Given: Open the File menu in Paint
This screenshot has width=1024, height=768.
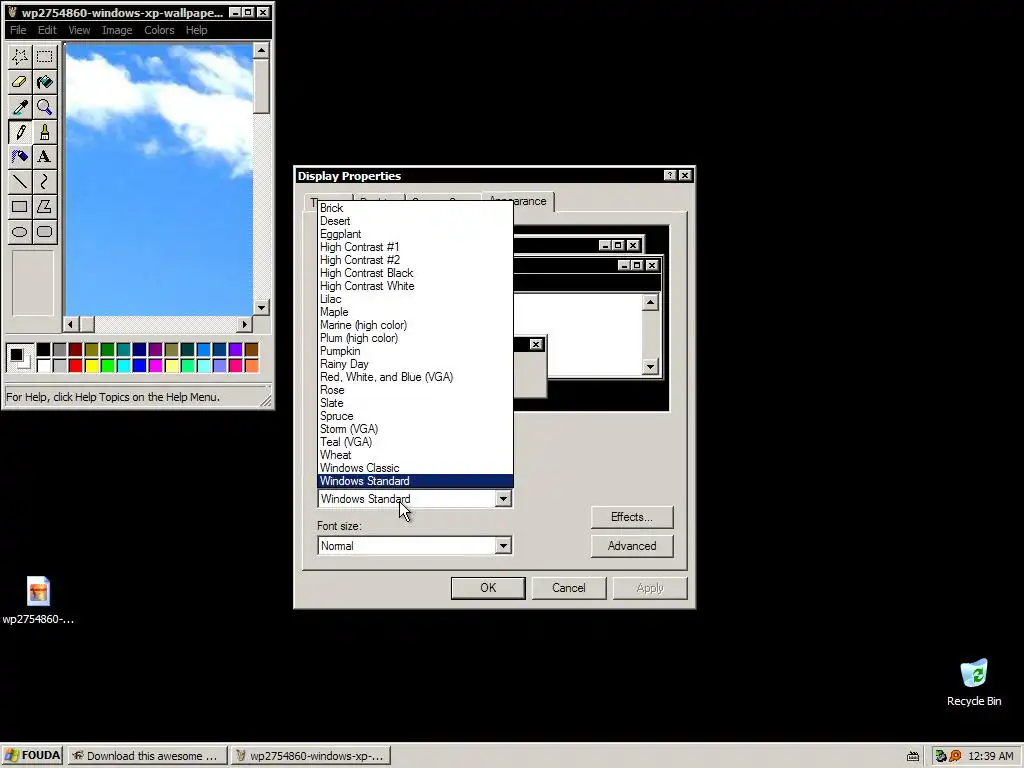Looking at the screenshot, I should (18, 30).
